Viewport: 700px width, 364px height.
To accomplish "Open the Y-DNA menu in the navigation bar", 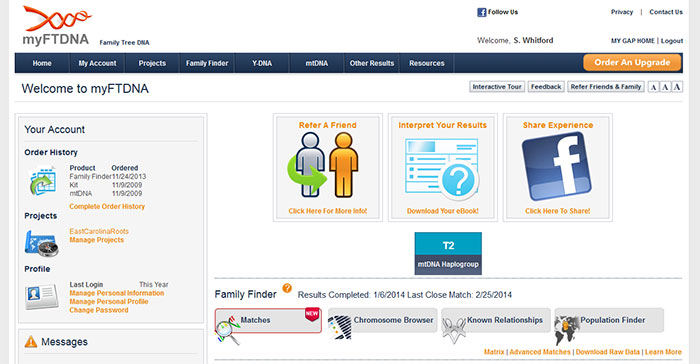I will coord(262,63).
